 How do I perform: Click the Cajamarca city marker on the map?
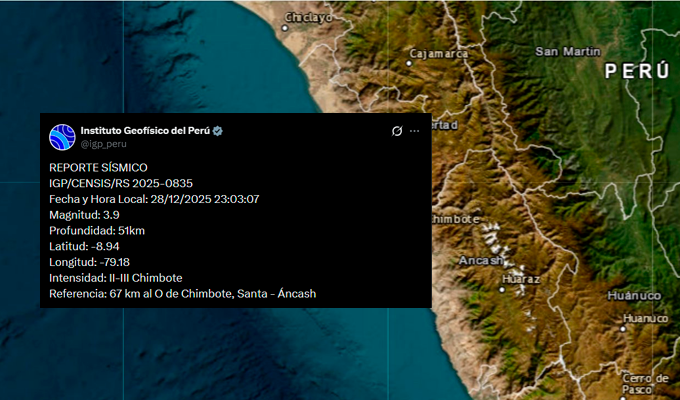tap(409, 63)
